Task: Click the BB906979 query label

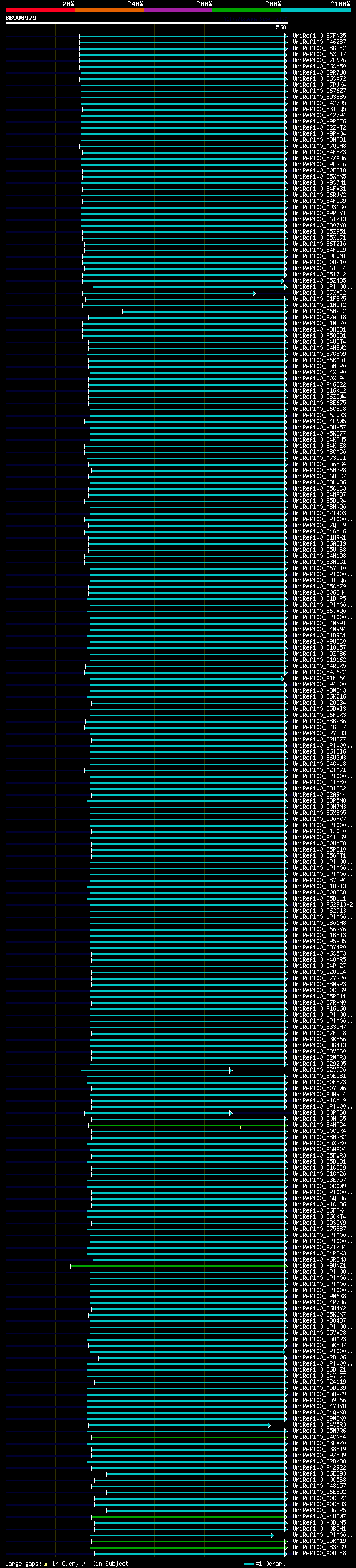Action: [x=21, y=18]
